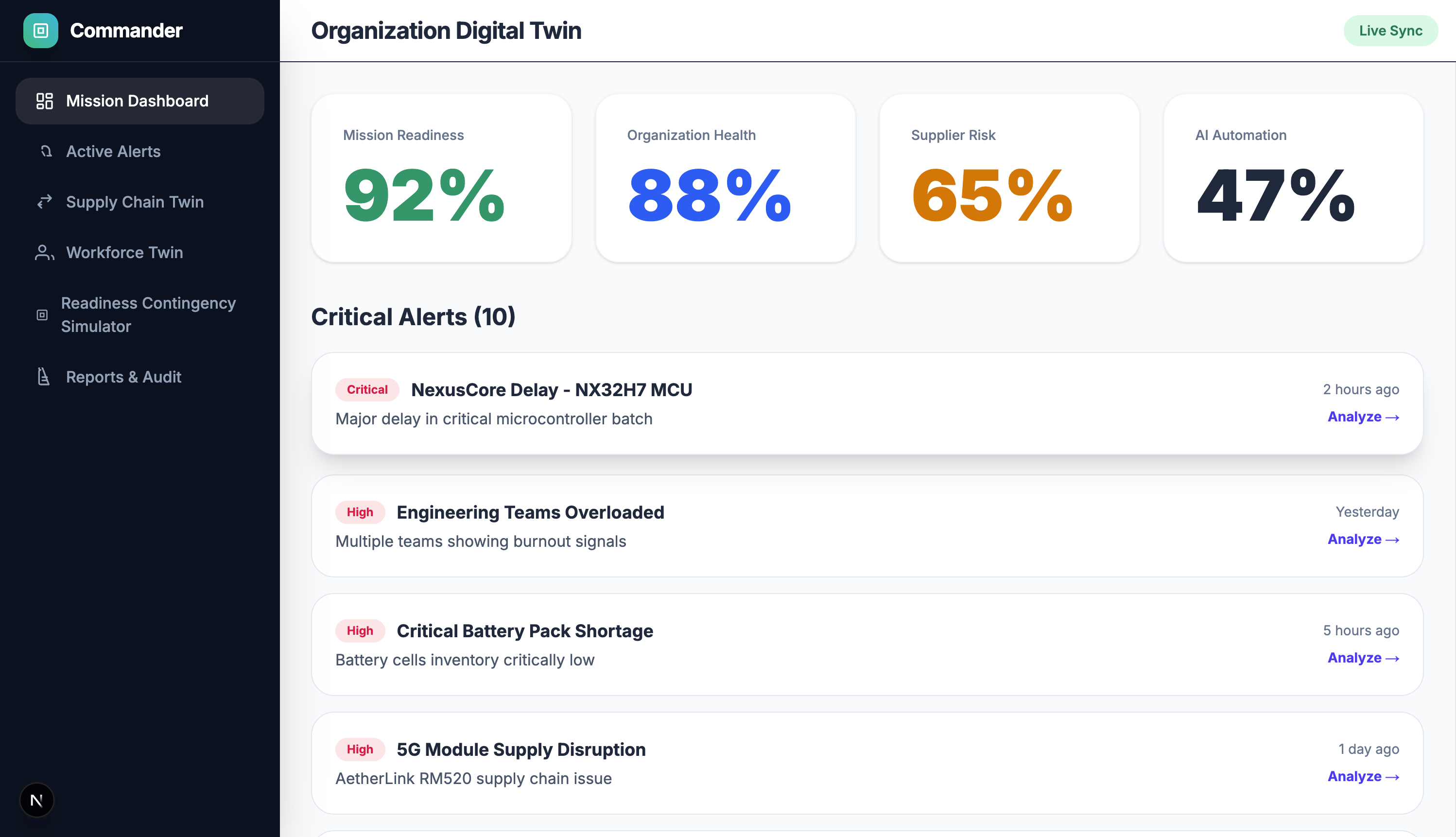This screenshot has height=837, width=1456.
Task: Click the Commander brand name
Action: pyautogui.click(x=126, y=31)
